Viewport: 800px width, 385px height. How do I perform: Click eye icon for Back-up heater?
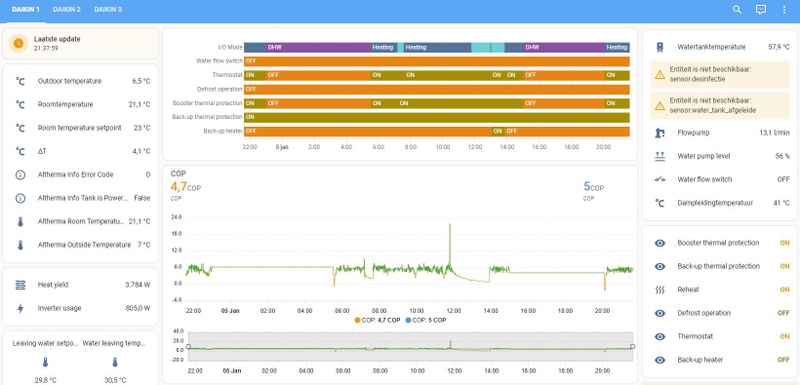(660, 360)
